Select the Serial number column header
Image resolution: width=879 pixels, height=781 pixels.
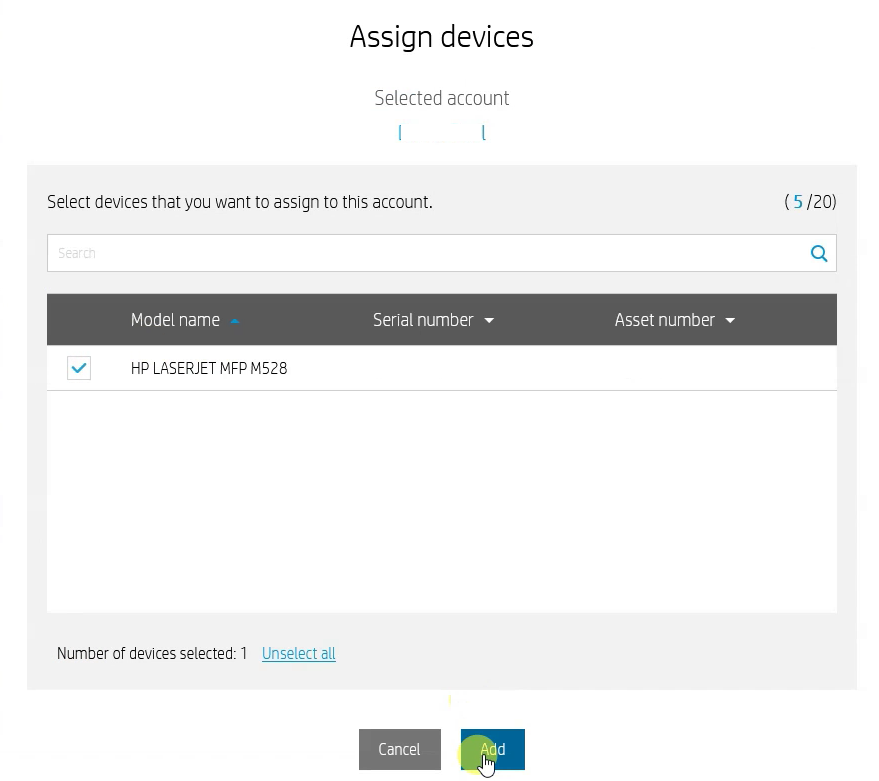coord(422,320)
